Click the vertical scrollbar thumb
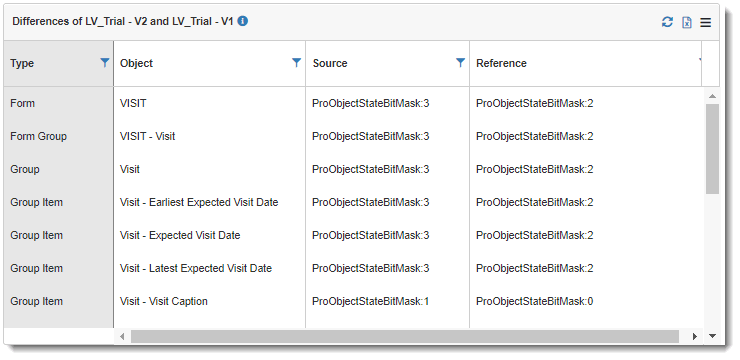This screenshot has height=360, width=740. click(x=712, y=149)
